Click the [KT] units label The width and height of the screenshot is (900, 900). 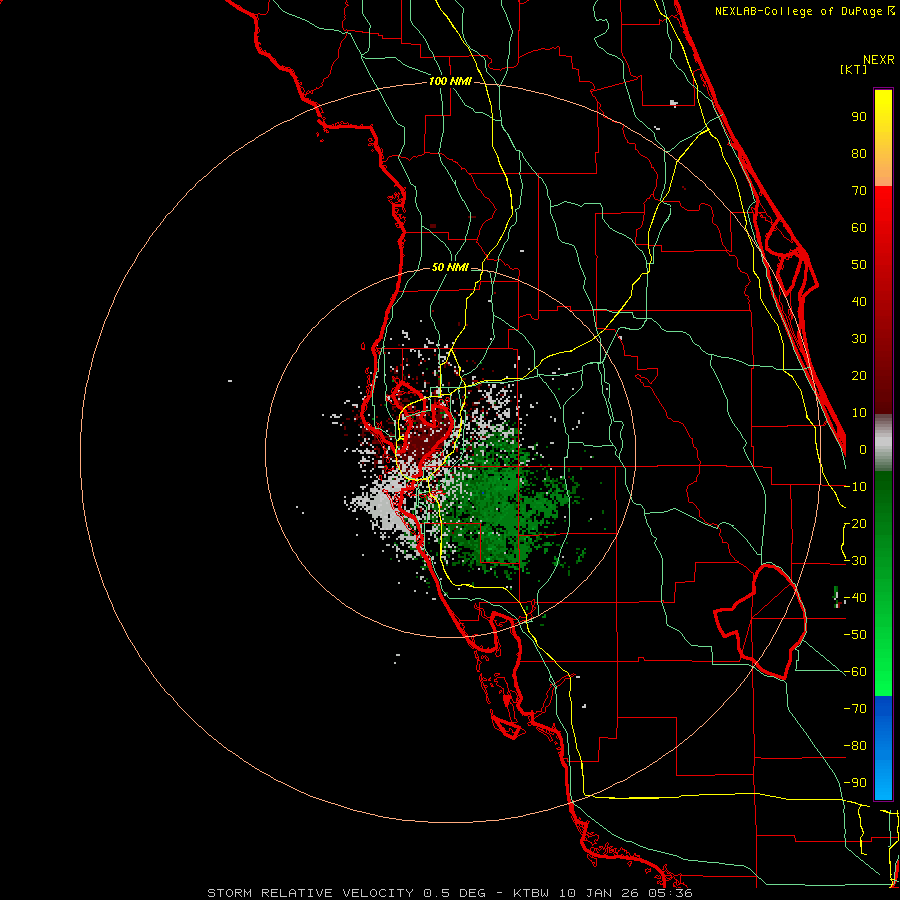coord(854,69)
